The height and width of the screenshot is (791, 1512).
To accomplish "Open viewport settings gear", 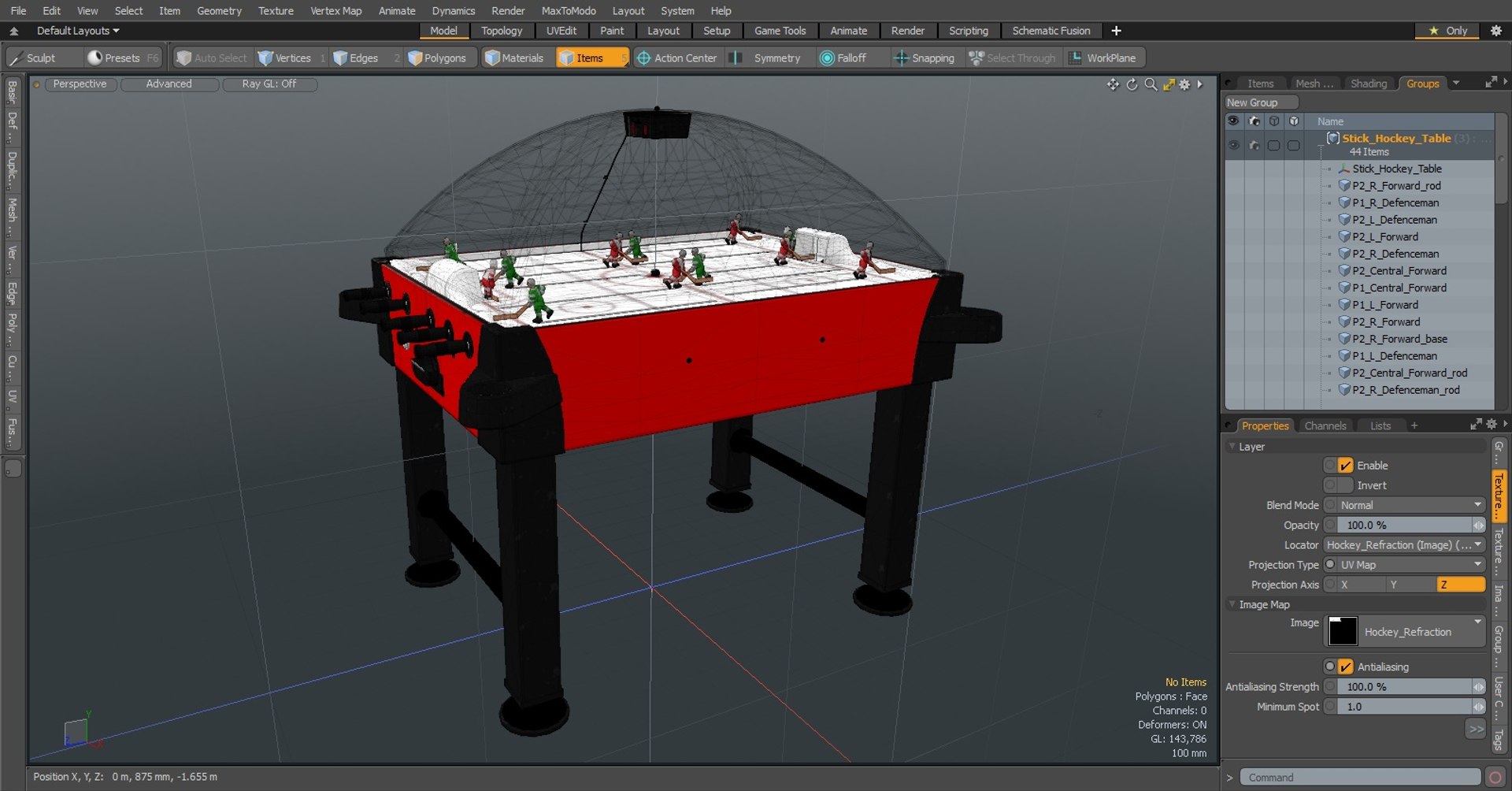I will 1184,84.
